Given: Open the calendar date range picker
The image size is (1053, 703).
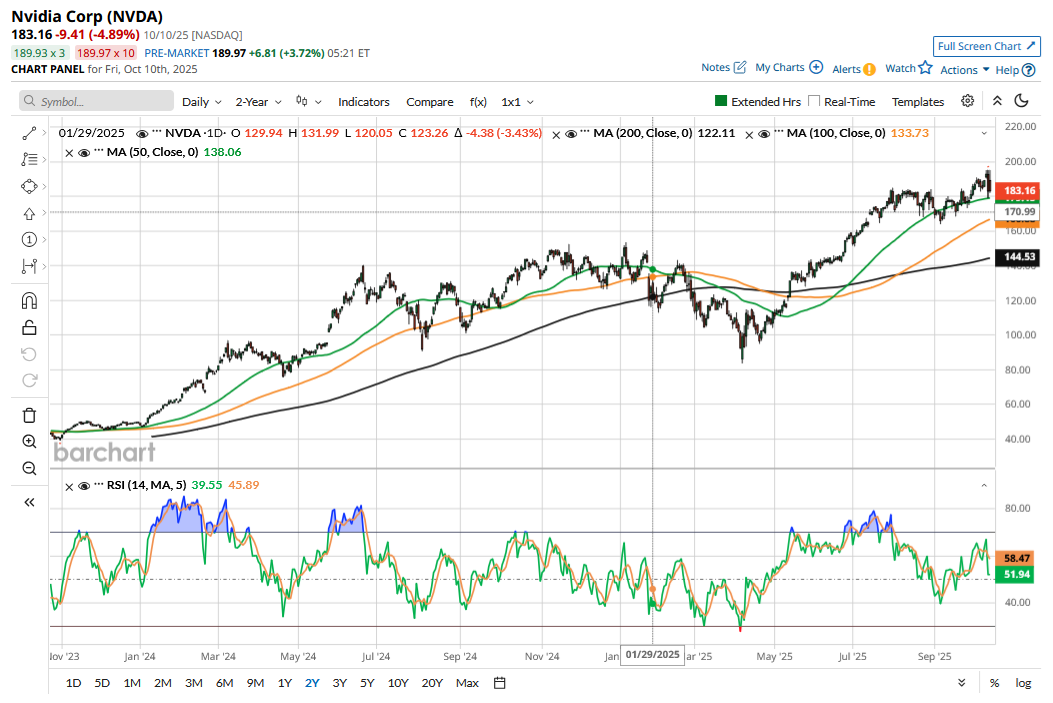Looking at the screenshot, I should tap(500, 683).
